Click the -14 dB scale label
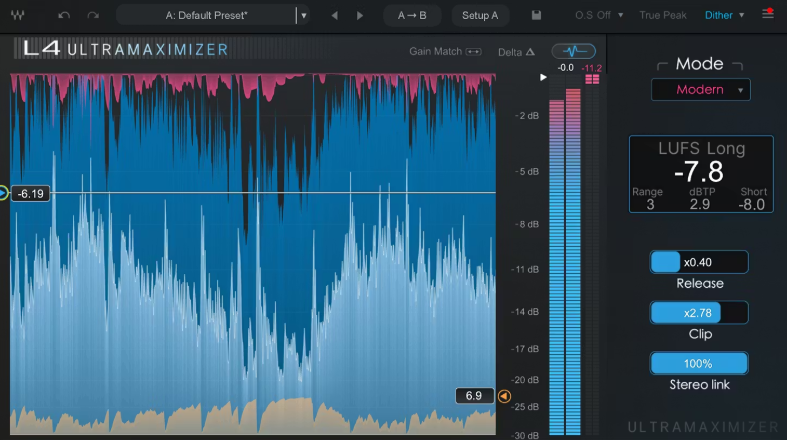The height and width of the screenshot is (440, 787). pyautogui.click(x=525, y=312)
